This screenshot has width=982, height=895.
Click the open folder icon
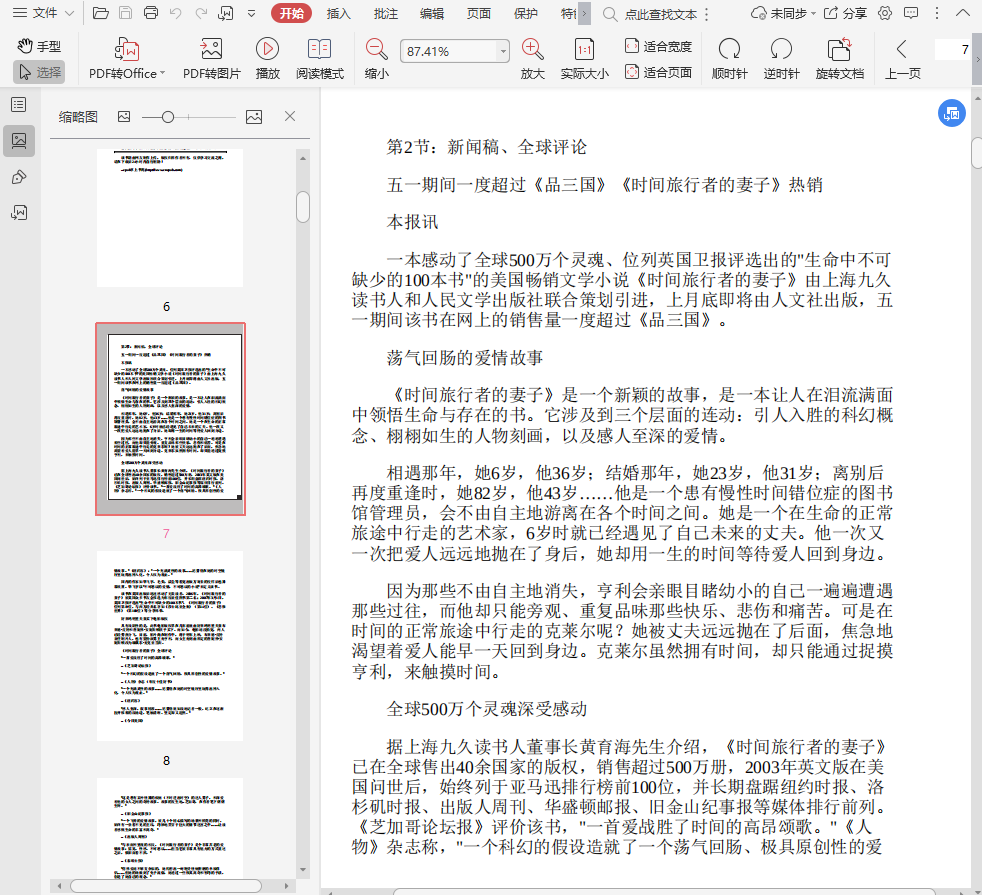click(x=100, y=13)
